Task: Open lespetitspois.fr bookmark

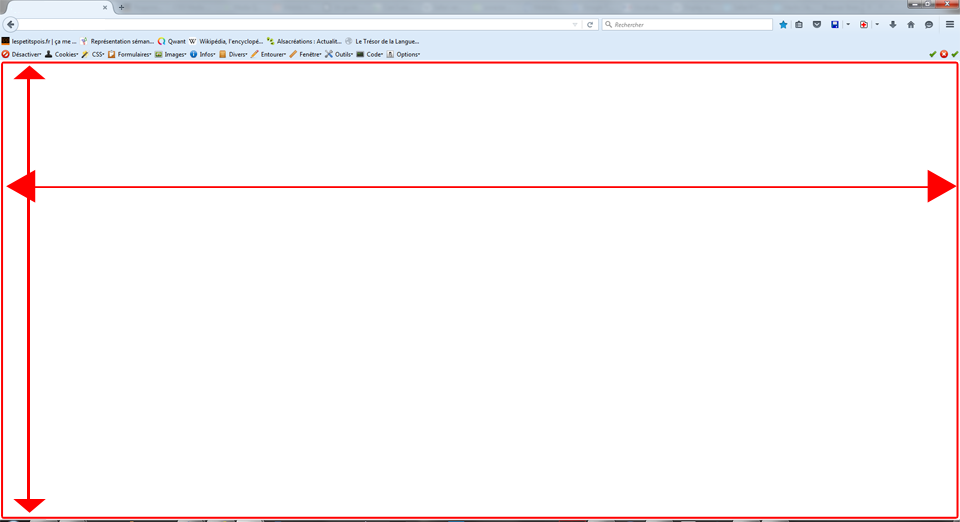Action: click(x=39, y=41)
